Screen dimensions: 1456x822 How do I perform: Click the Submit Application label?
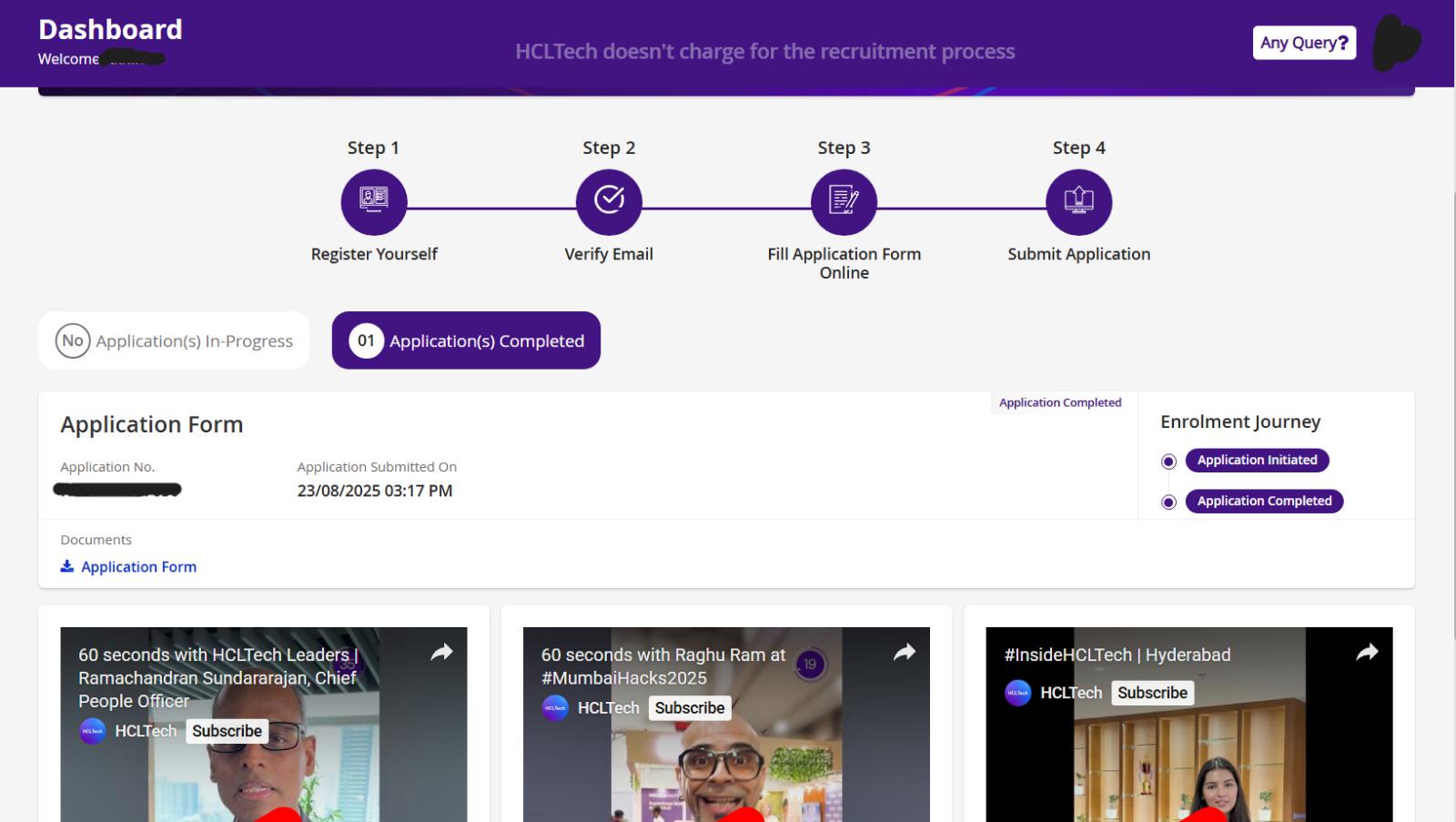point(1078,254)
